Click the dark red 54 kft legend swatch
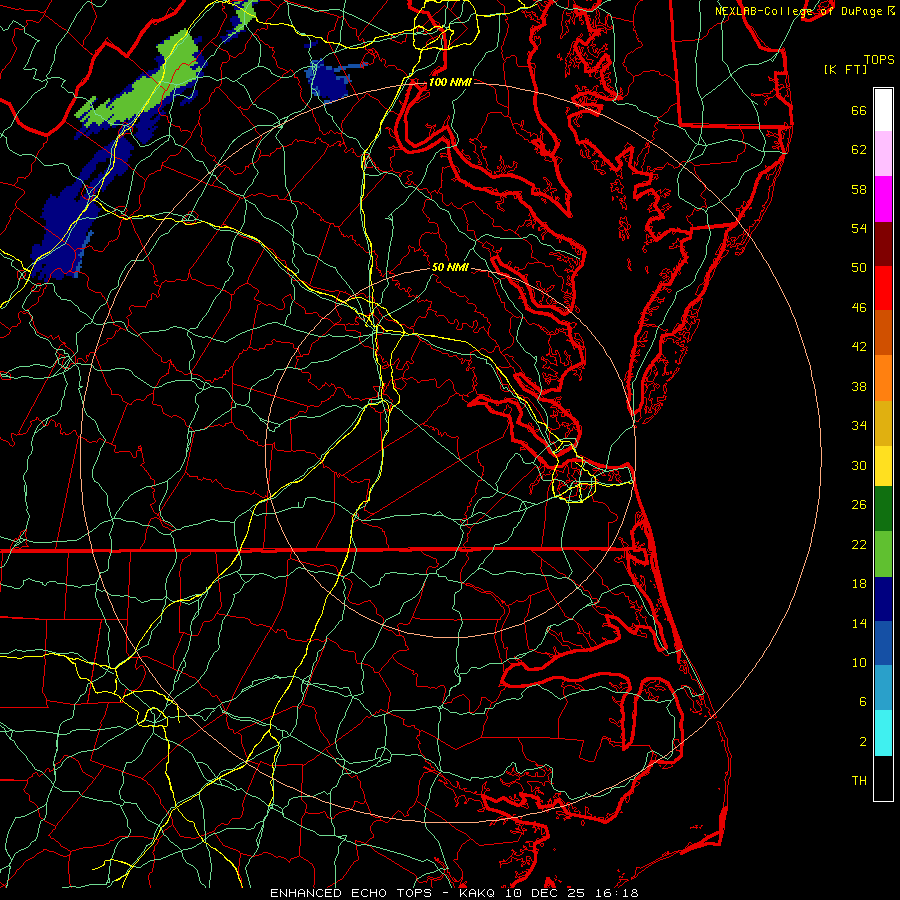Screen dimensions: 900x900 [x=883, y=243]
